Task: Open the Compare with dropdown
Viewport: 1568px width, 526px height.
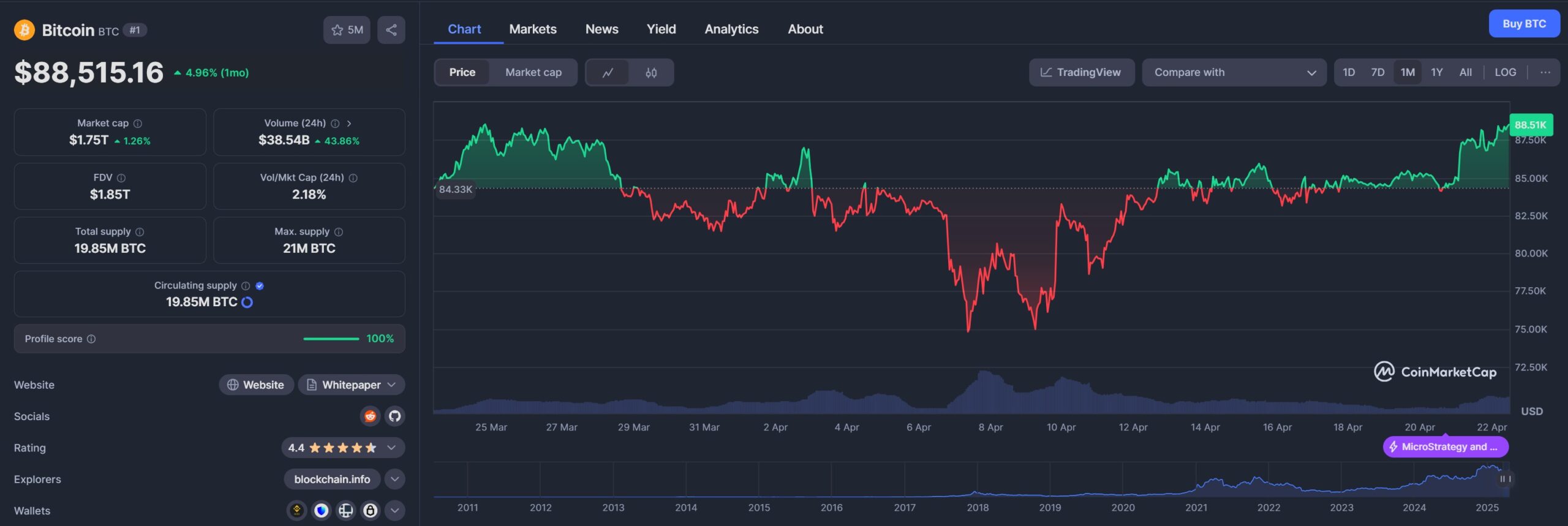Action: pyautogui.click(x=1234, y=73)
